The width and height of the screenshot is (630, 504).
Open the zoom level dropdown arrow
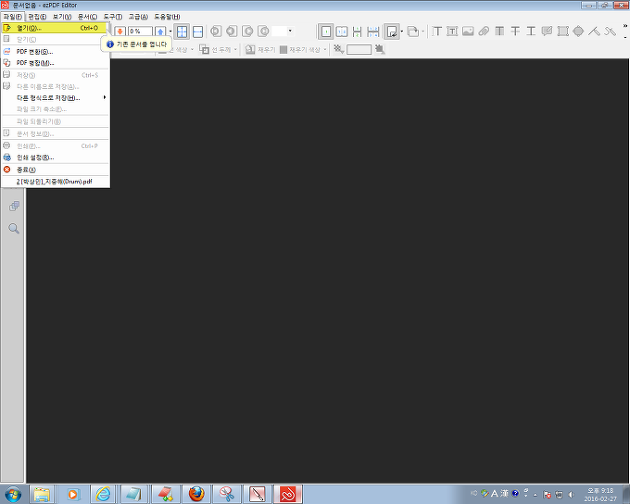click(x=170, y=31)
